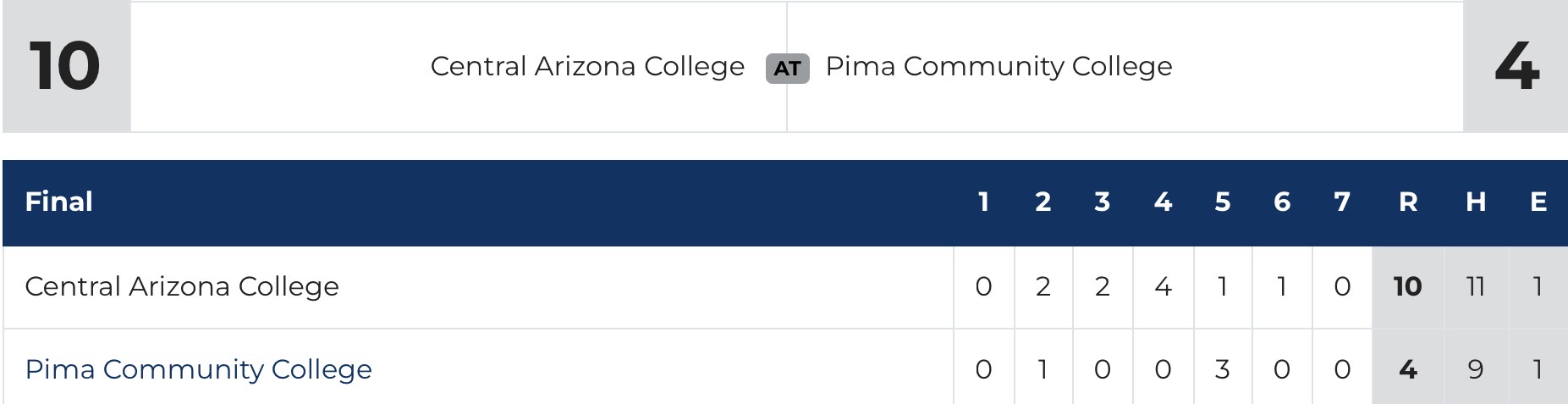
Task: Click the E errors column header
Action: click(1538, 202)
